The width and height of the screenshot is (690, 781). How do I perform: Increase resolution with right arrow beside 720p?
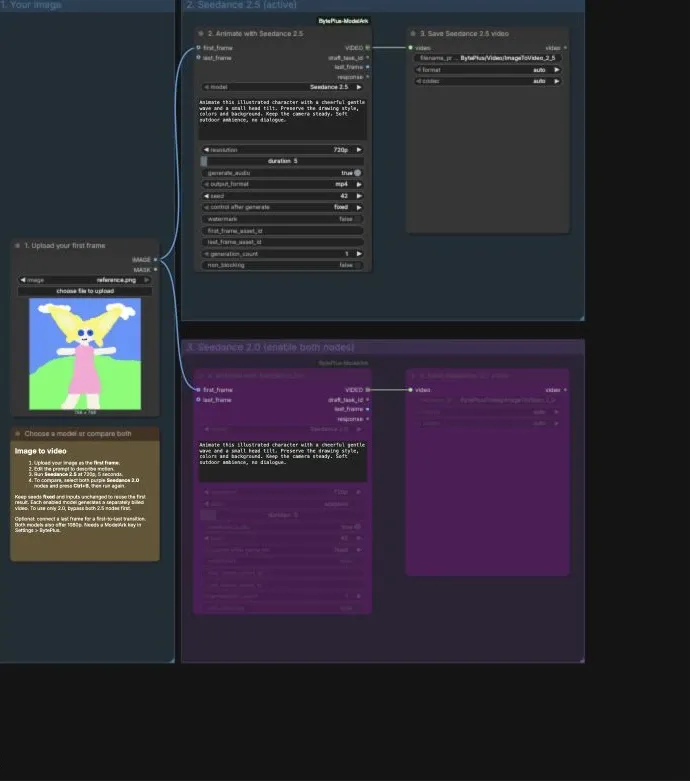(359, 150)
